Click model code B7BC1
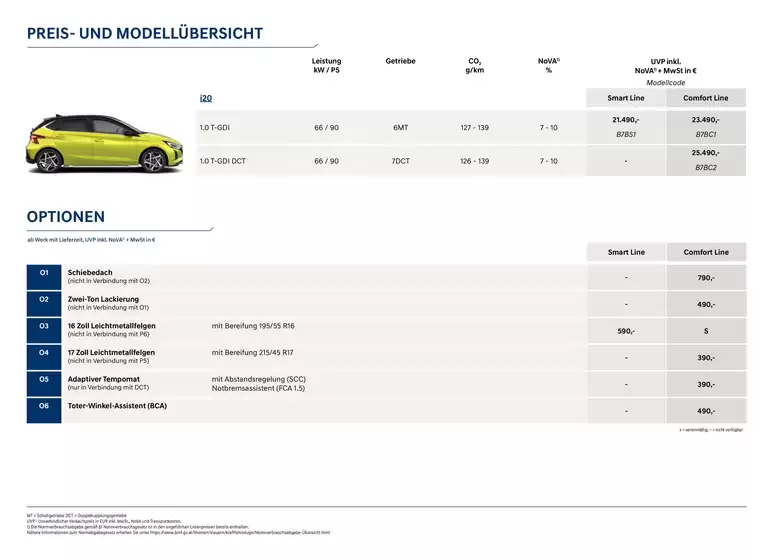This screenshot has height=560, width=773. pyautogui.click(x=705, y=134)
